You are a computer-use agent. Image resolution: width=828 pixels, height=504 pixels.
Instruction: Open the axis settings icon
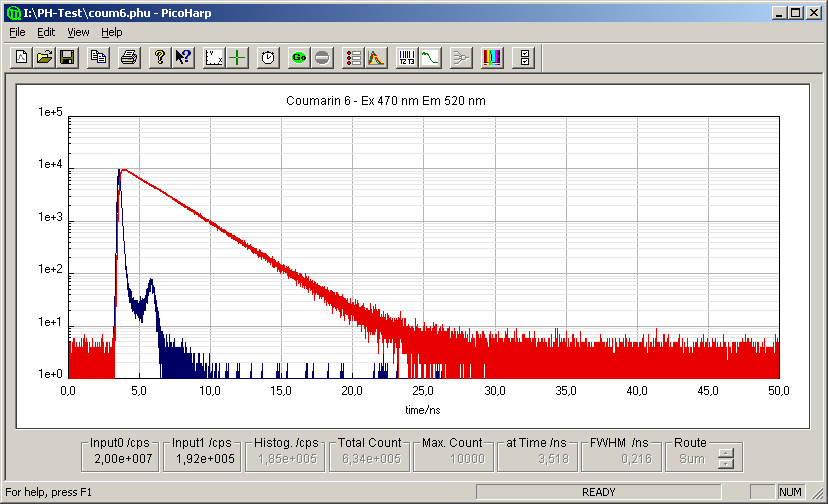tap(213, 58)
